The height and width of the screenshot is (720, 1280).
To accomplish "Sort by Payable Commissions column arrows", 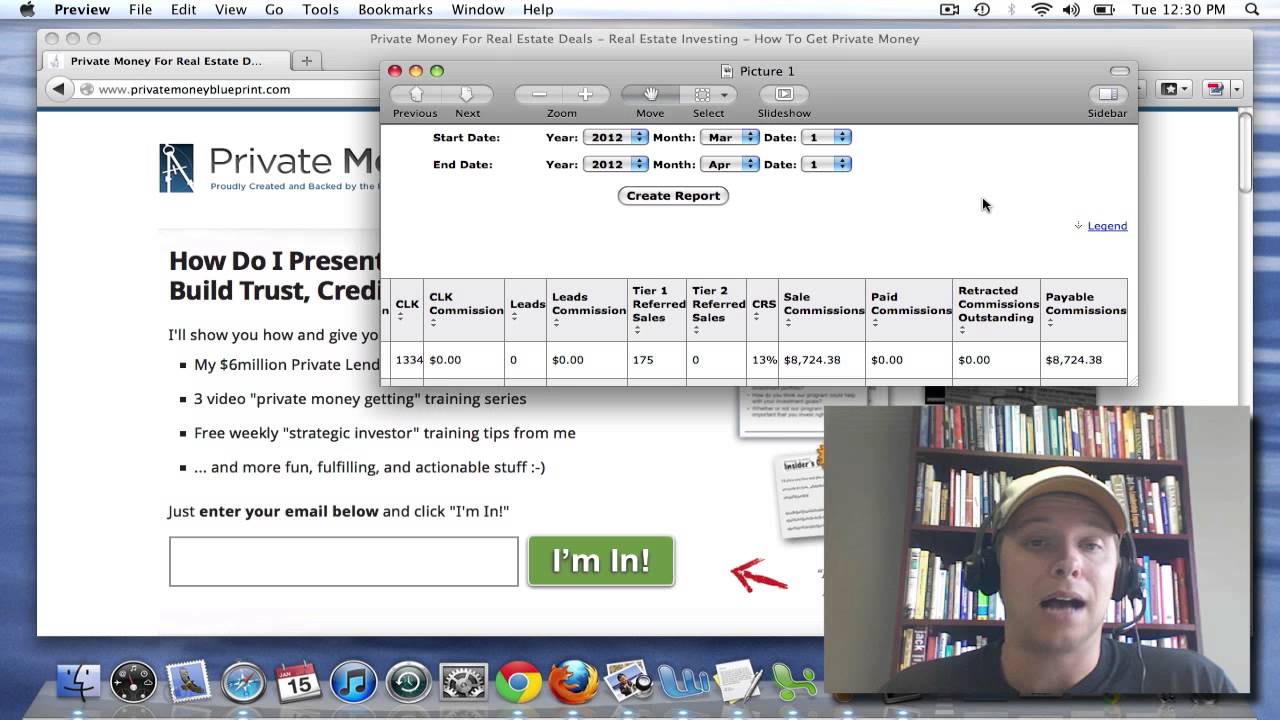I will tap(1050, 323).
